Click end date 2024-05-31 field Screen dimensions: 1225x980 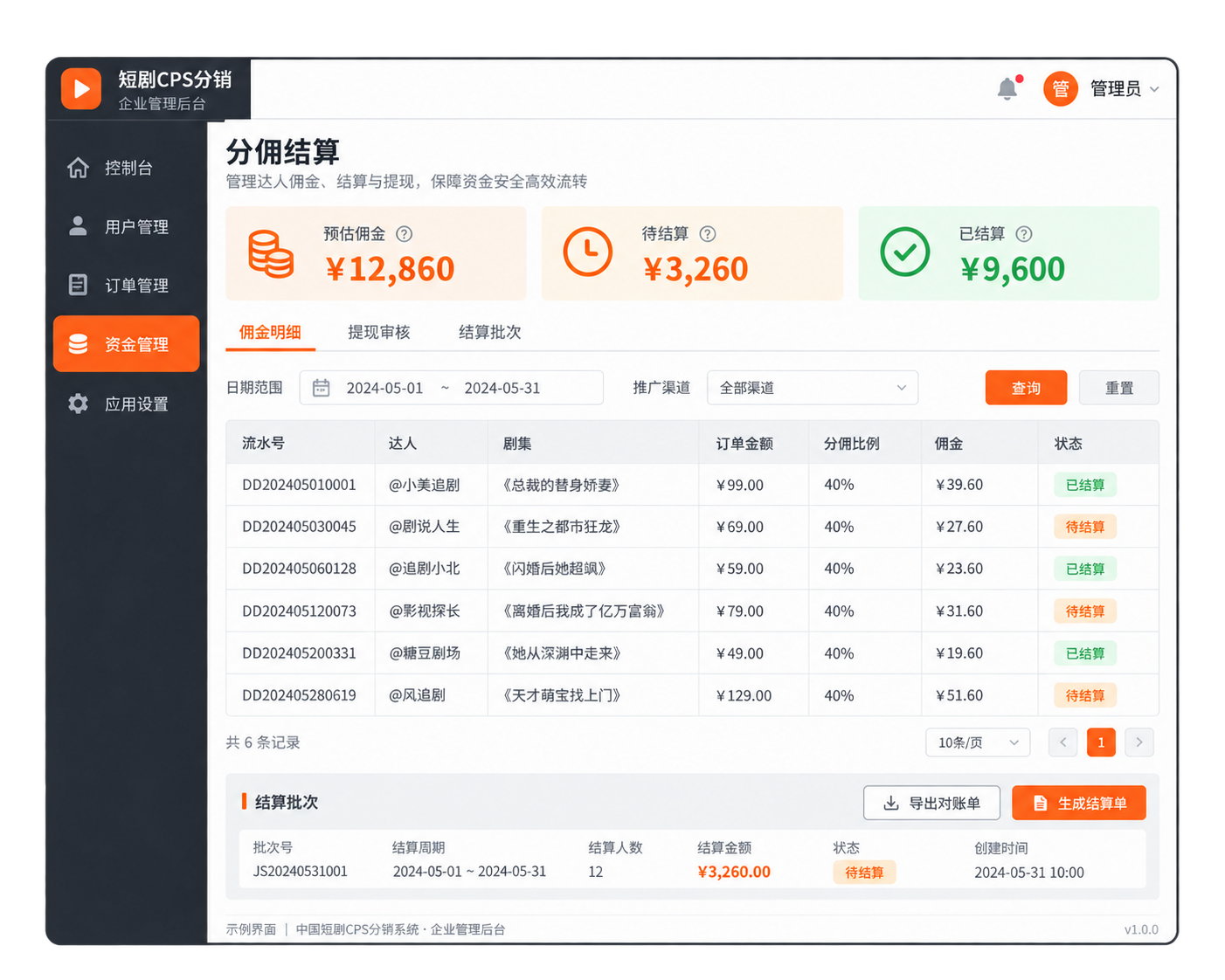(x=502, y=388)
